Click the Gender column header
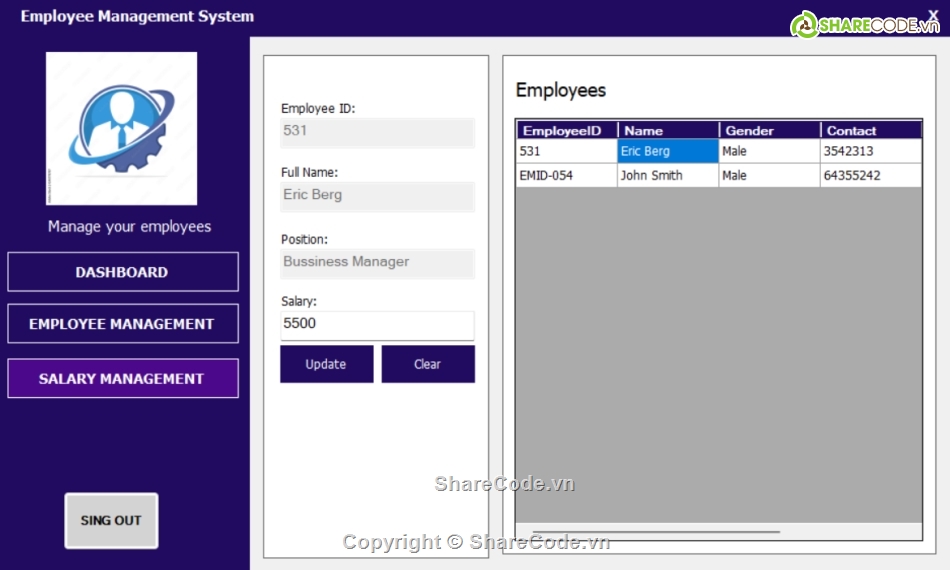The width and height of the screenshot is (950, 570). pyautogui.click(x=769, y=130)
